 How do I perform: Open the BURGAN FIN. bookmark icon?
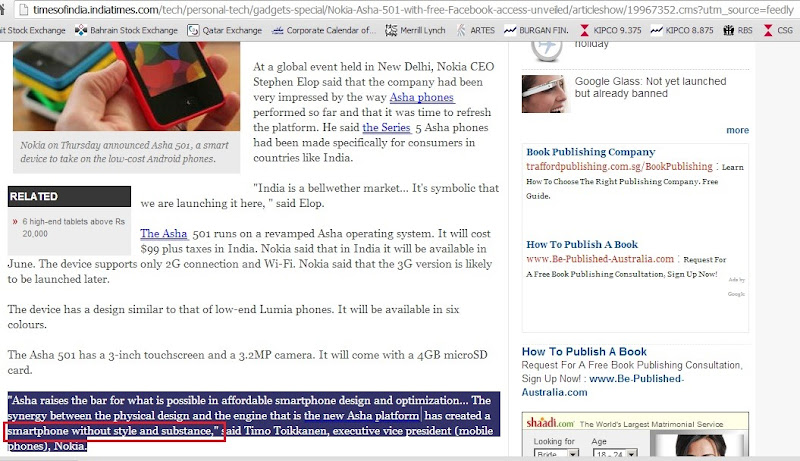[x=510, y=31]
